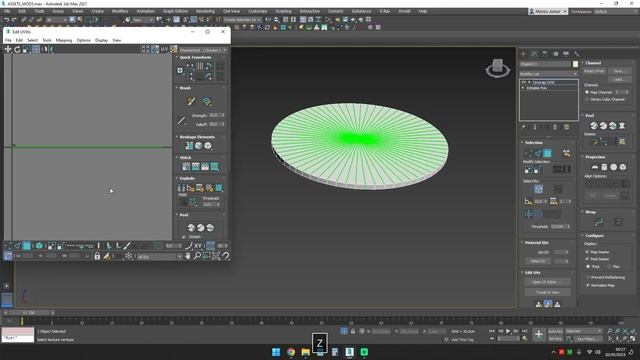Select Edge sub-object mode in Edit UVWs
The height and width of the screenshot is (360, 640).
(x=17, y=246)
